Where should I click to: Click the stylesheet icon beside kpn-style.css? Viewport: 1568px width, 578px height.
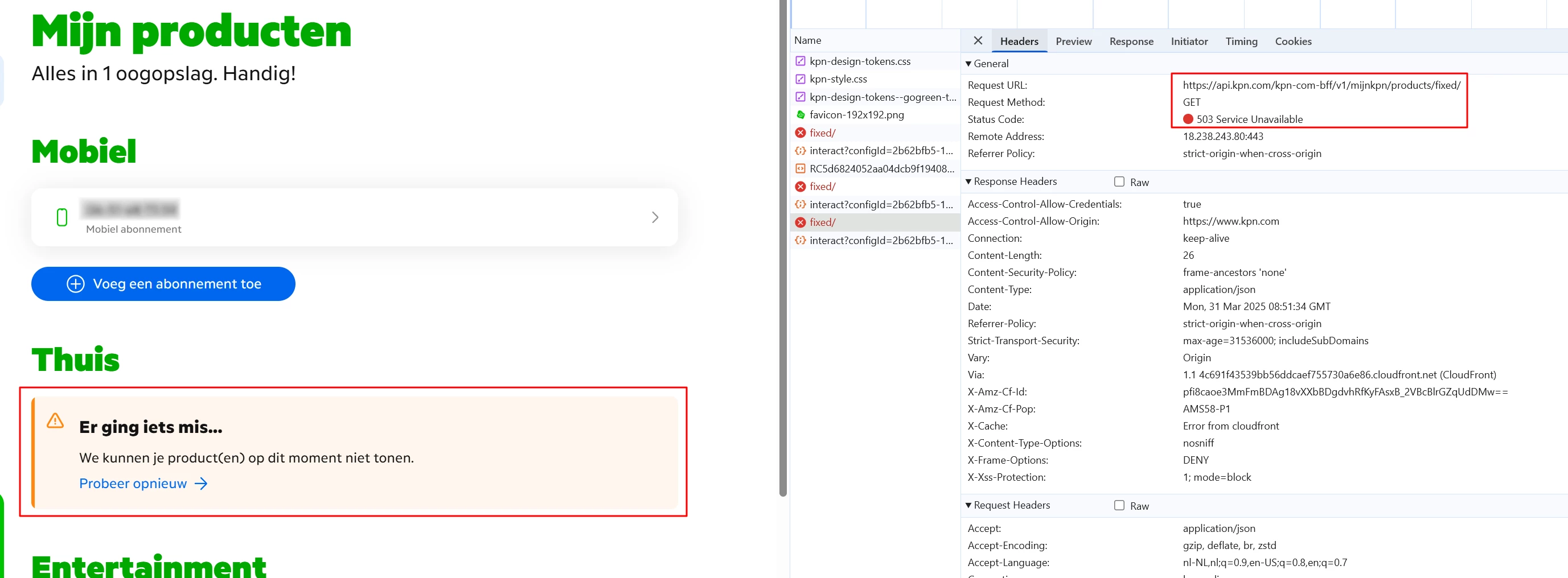point(801,79)
